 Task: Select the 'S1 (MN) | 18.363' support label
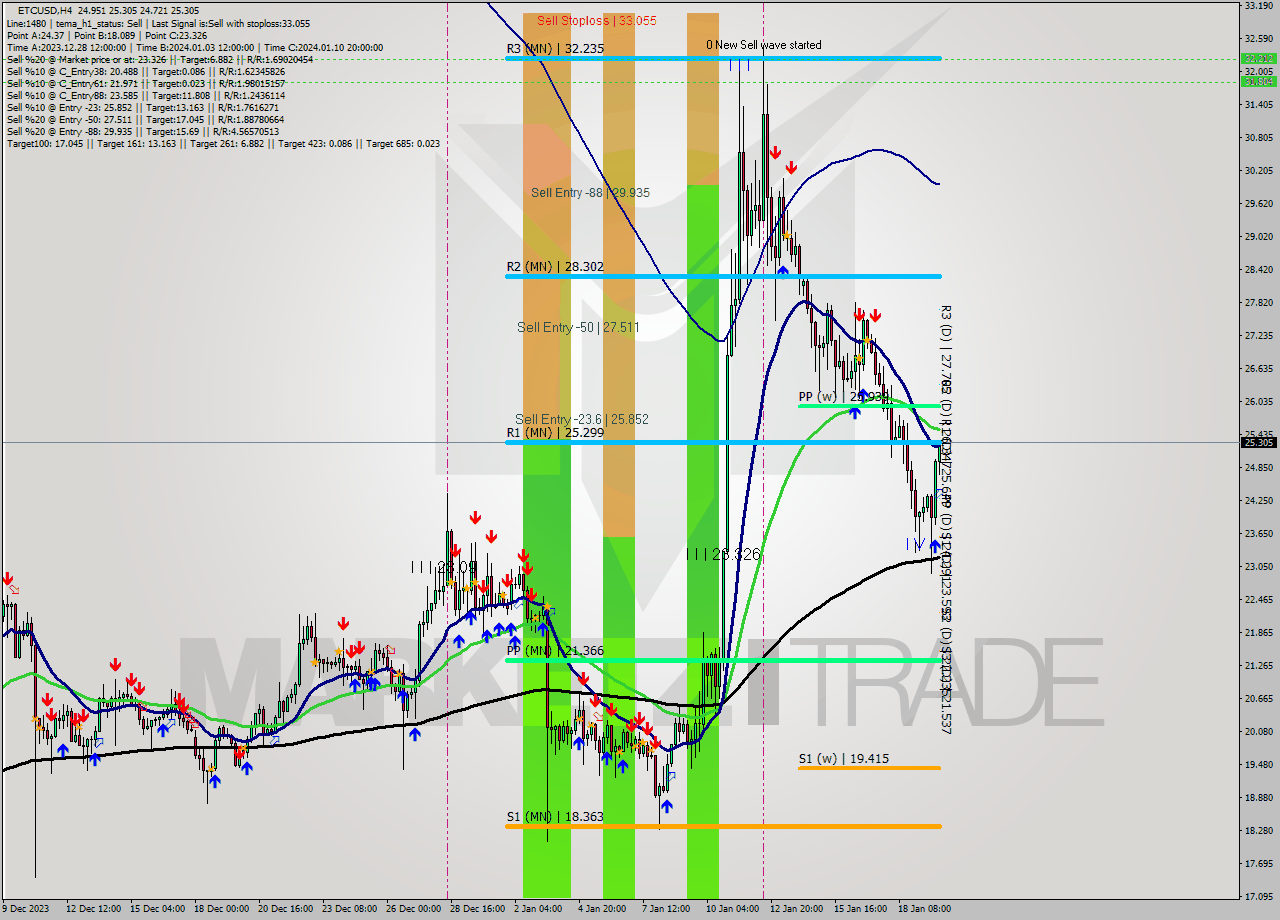pyautogui.click(x=554, y=817)
